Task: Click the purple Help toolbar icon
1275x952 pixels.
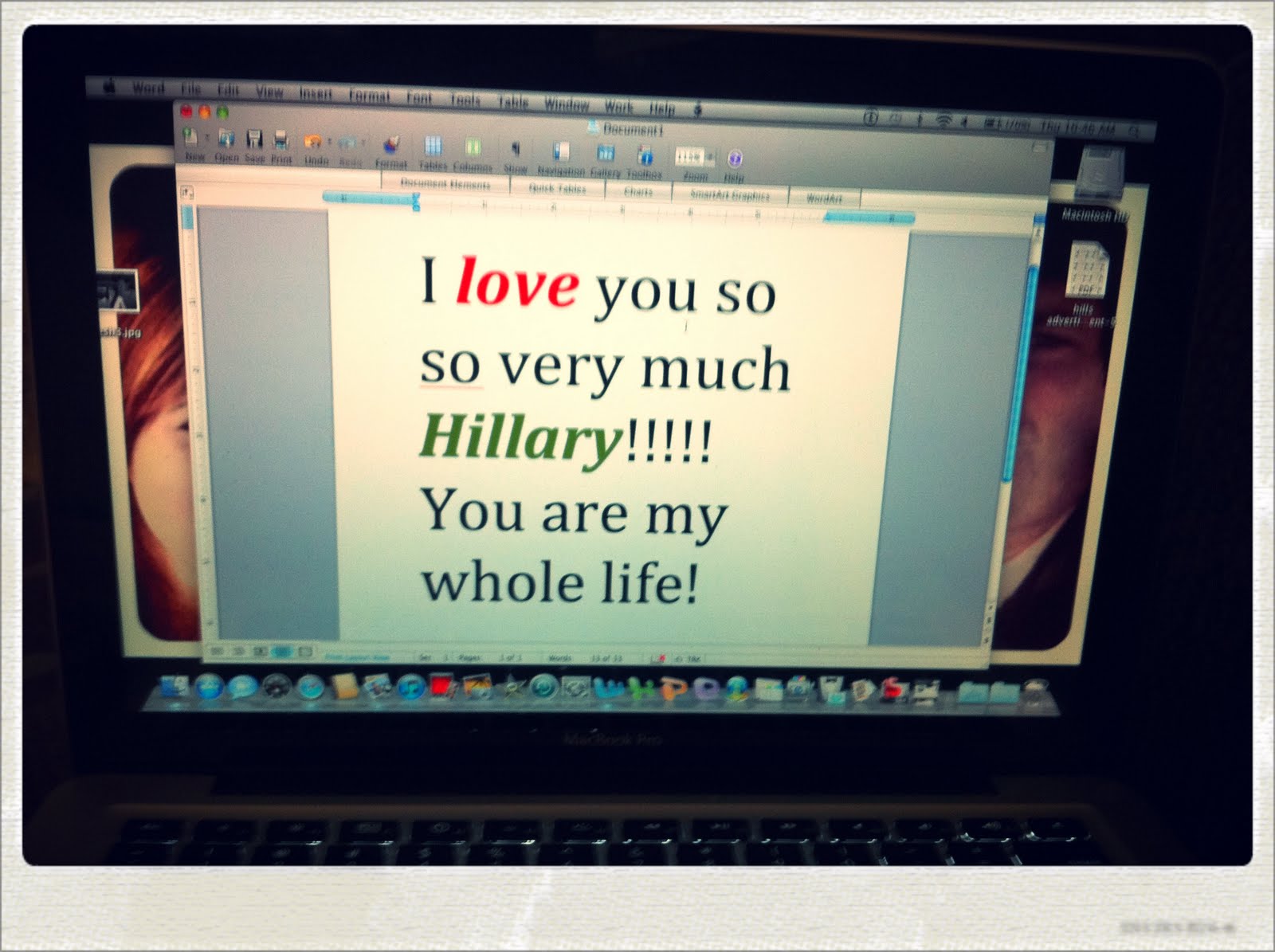Action: (735, 158)
